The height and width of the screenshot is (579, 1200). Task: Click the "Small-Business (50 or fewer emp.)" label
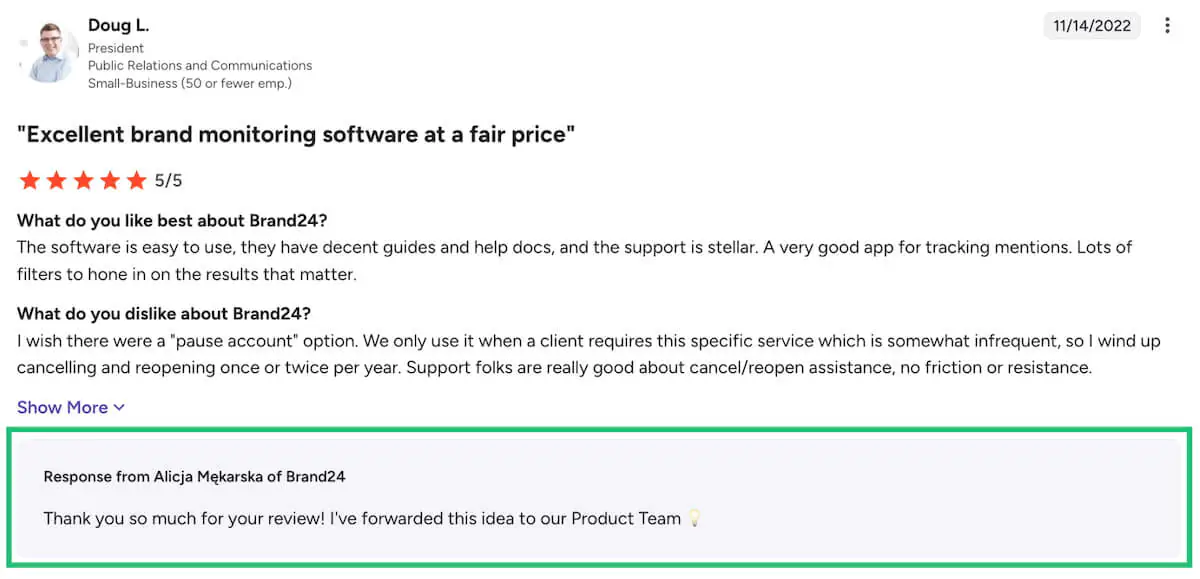tap(190, 83)
